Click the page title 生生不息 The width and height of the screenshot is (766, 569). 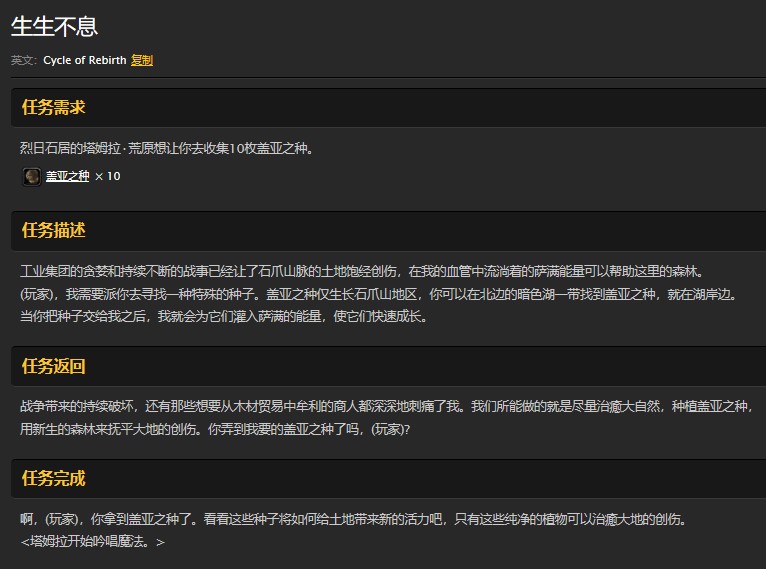55,27
